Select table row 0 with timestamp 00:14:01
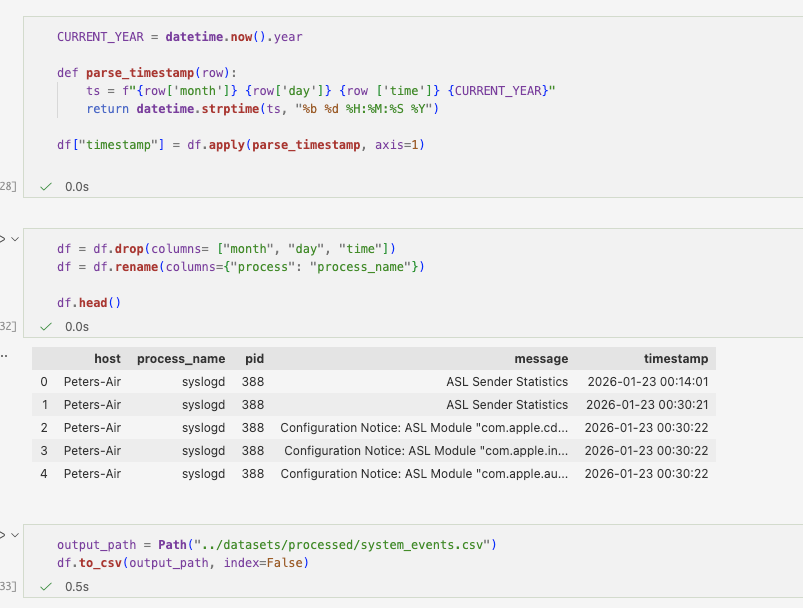 (646, 381)
